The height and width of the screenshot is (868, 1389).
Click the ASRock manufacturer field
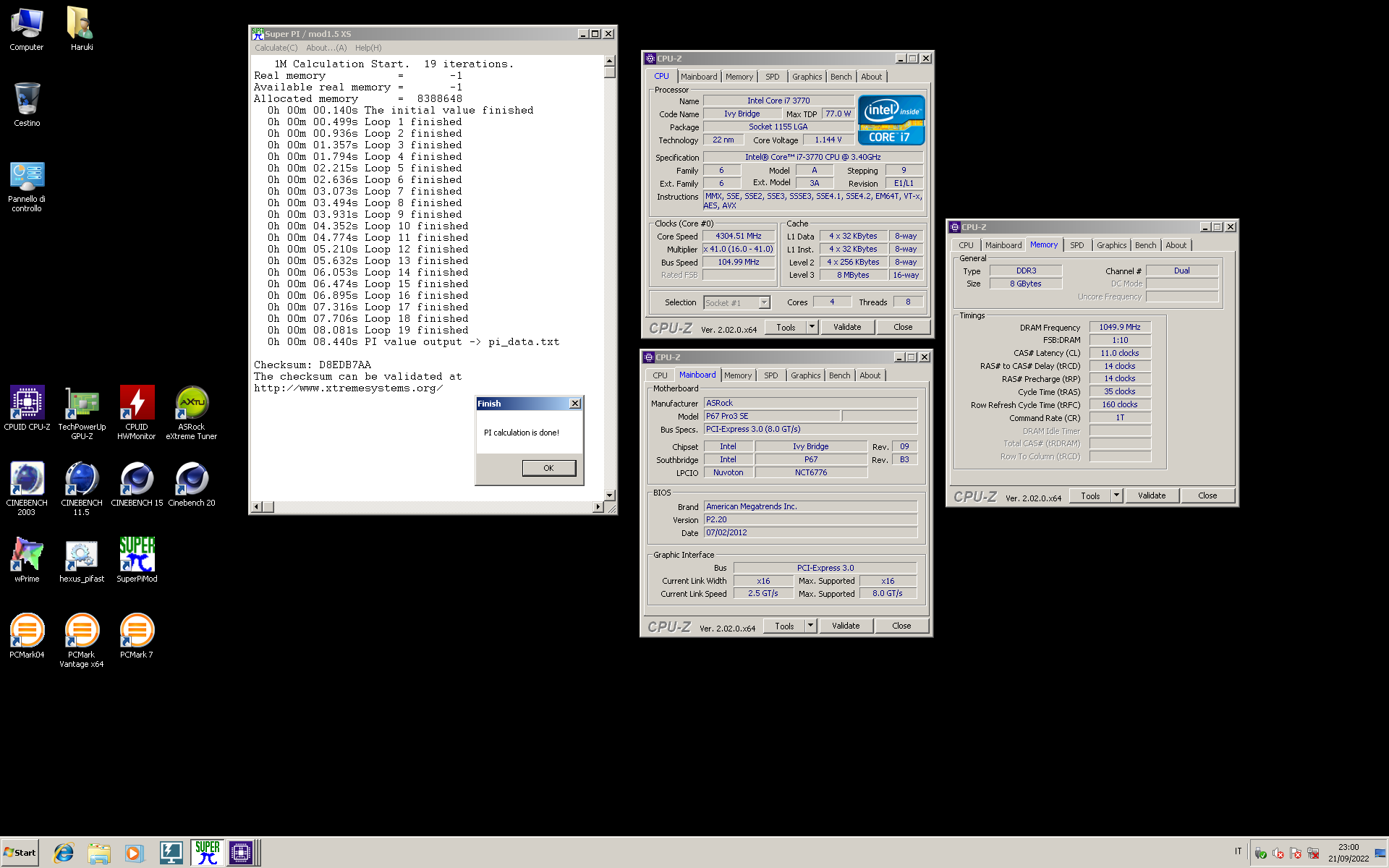click(810, 403)
